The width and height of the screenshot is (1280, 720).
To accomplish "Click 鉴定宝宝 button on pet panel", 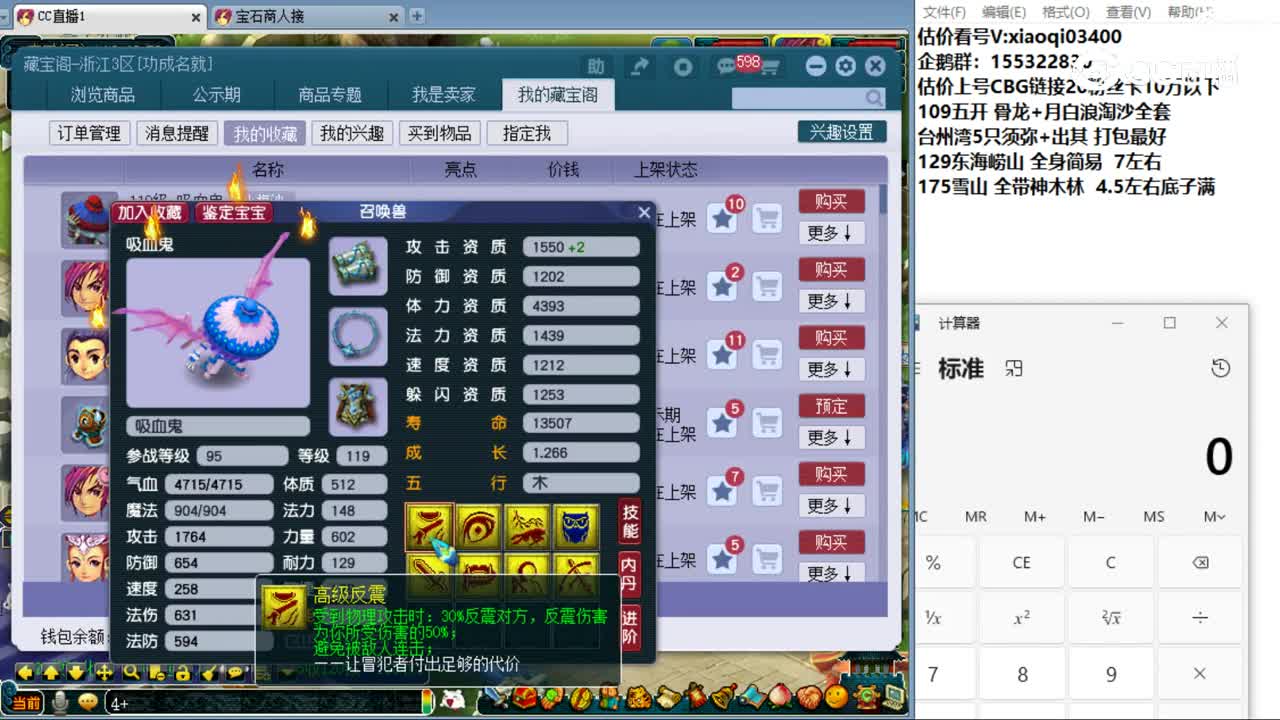I will 234,212.
